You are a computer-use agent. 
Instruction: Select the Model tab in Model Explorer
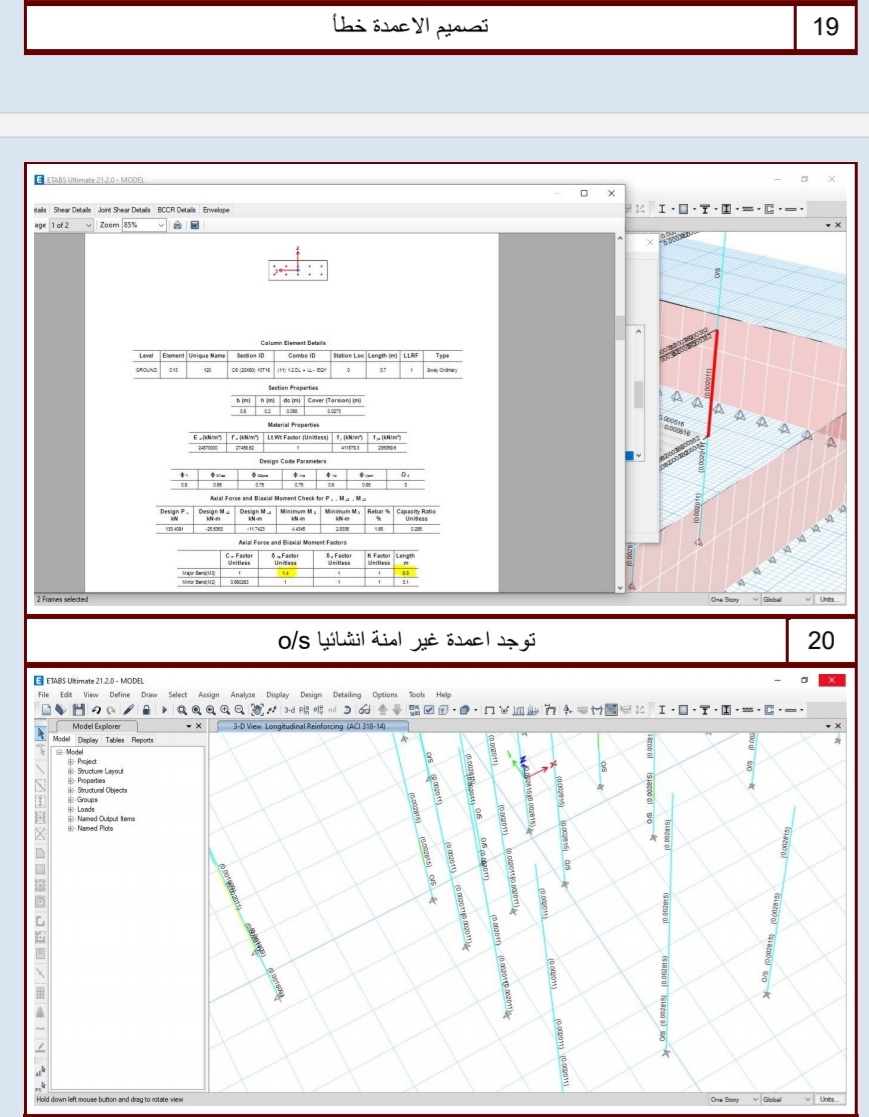click(62, 739)
